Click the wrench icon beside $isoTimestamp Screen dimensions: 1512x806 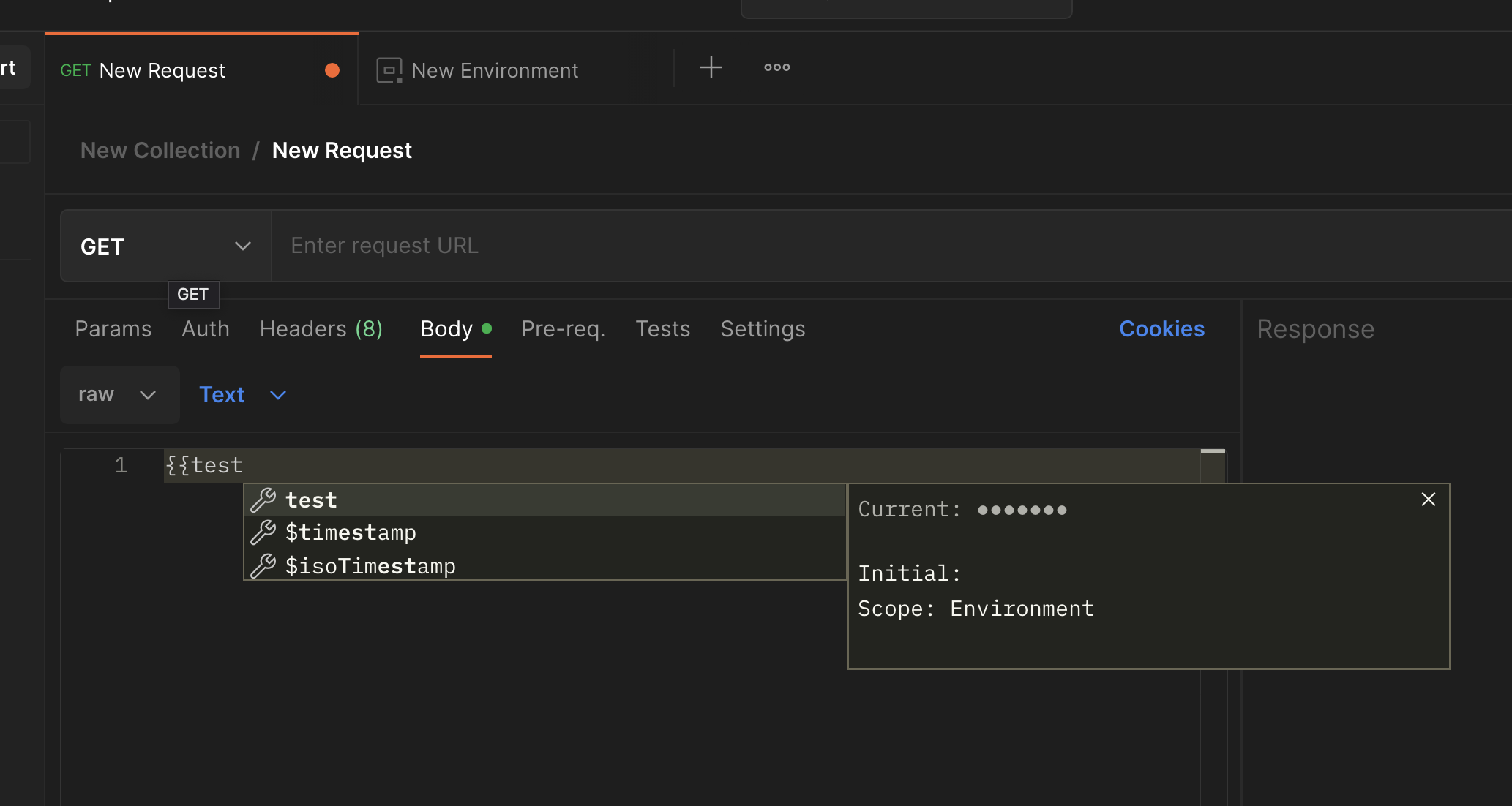tap(263, 565)
